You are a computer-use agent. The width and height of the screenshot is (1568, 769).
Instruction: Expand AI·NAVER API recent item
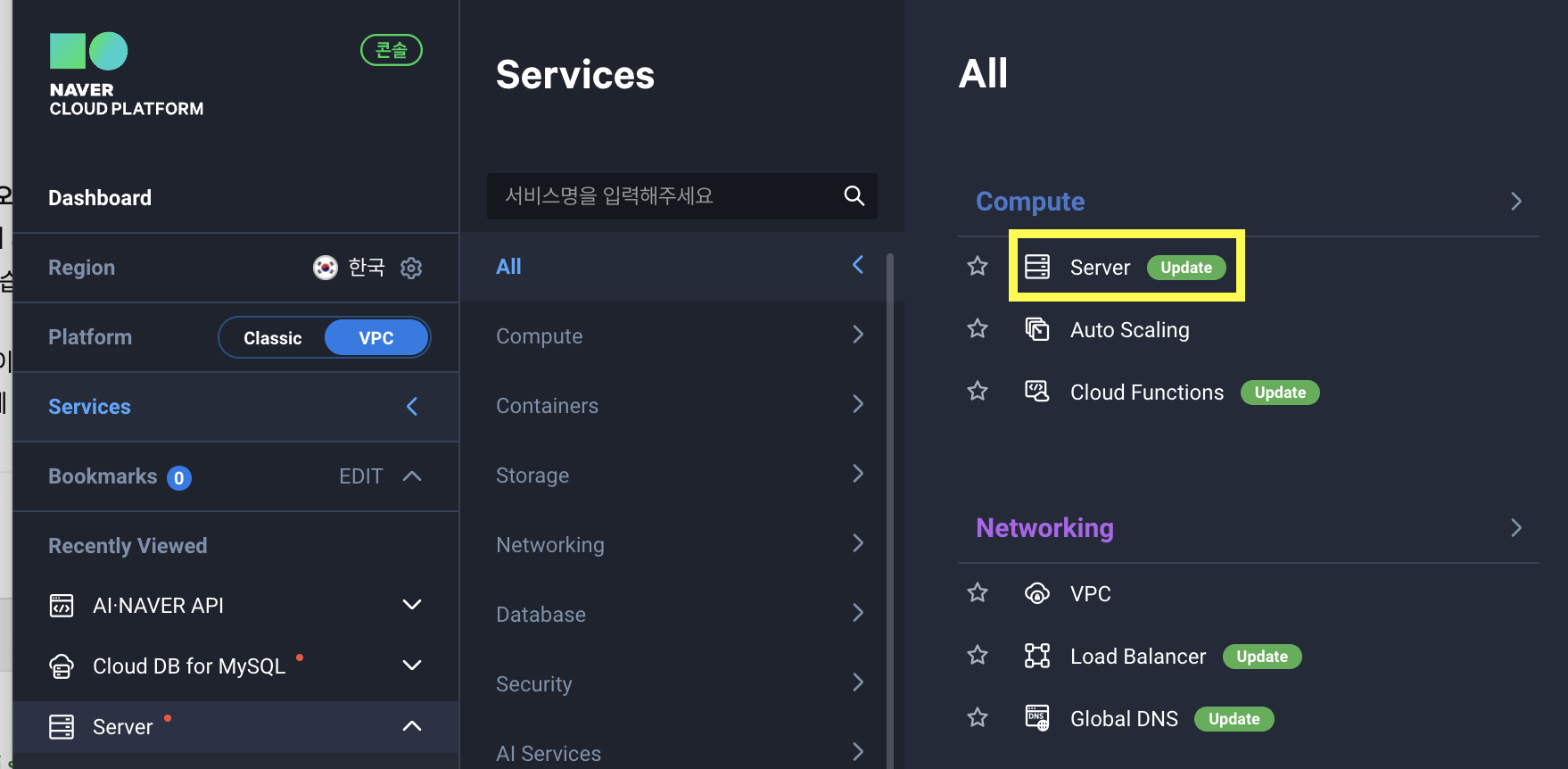(x=412, y=605)
